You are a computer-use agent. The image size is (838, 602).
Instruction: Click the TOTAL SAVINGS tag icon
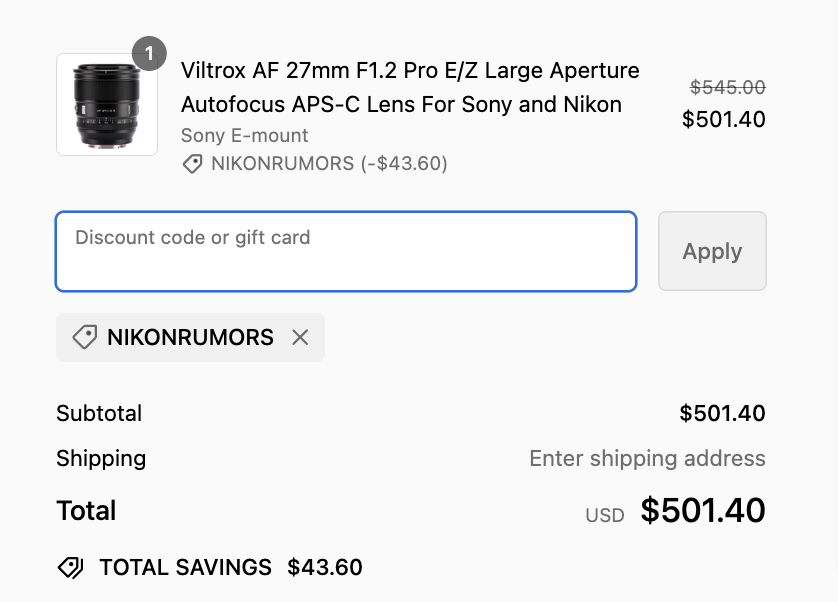point(70,568)
